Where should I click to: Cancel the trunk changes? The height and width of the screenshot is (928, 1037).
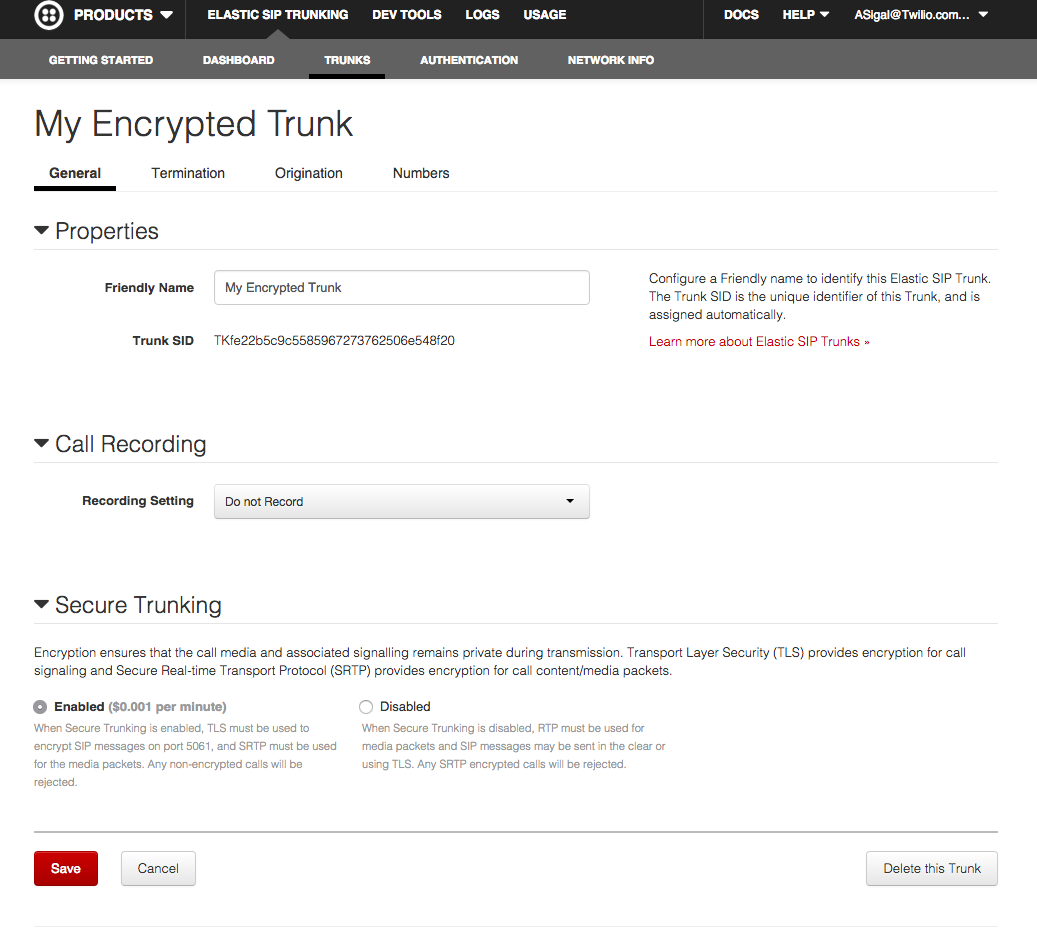(158, 868)
